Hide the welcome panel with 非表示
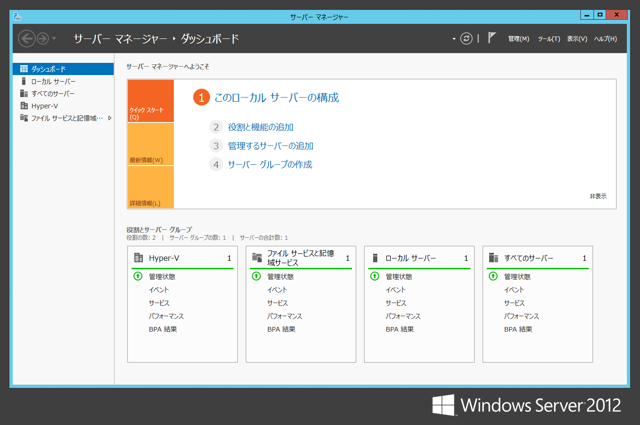Screen dimensions: 640x425 (x=598, y=196)
